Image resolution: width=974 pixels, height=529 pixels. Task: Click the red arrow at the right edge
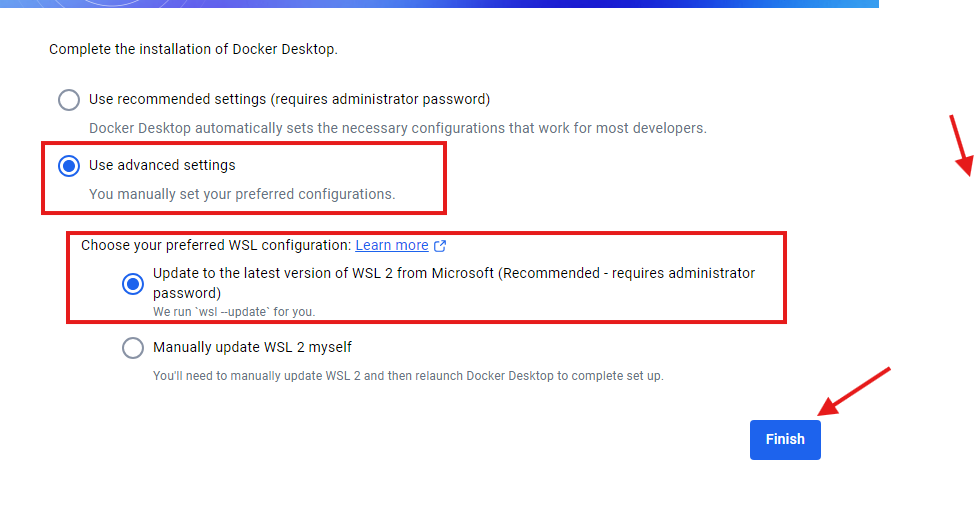coord(961,146)
